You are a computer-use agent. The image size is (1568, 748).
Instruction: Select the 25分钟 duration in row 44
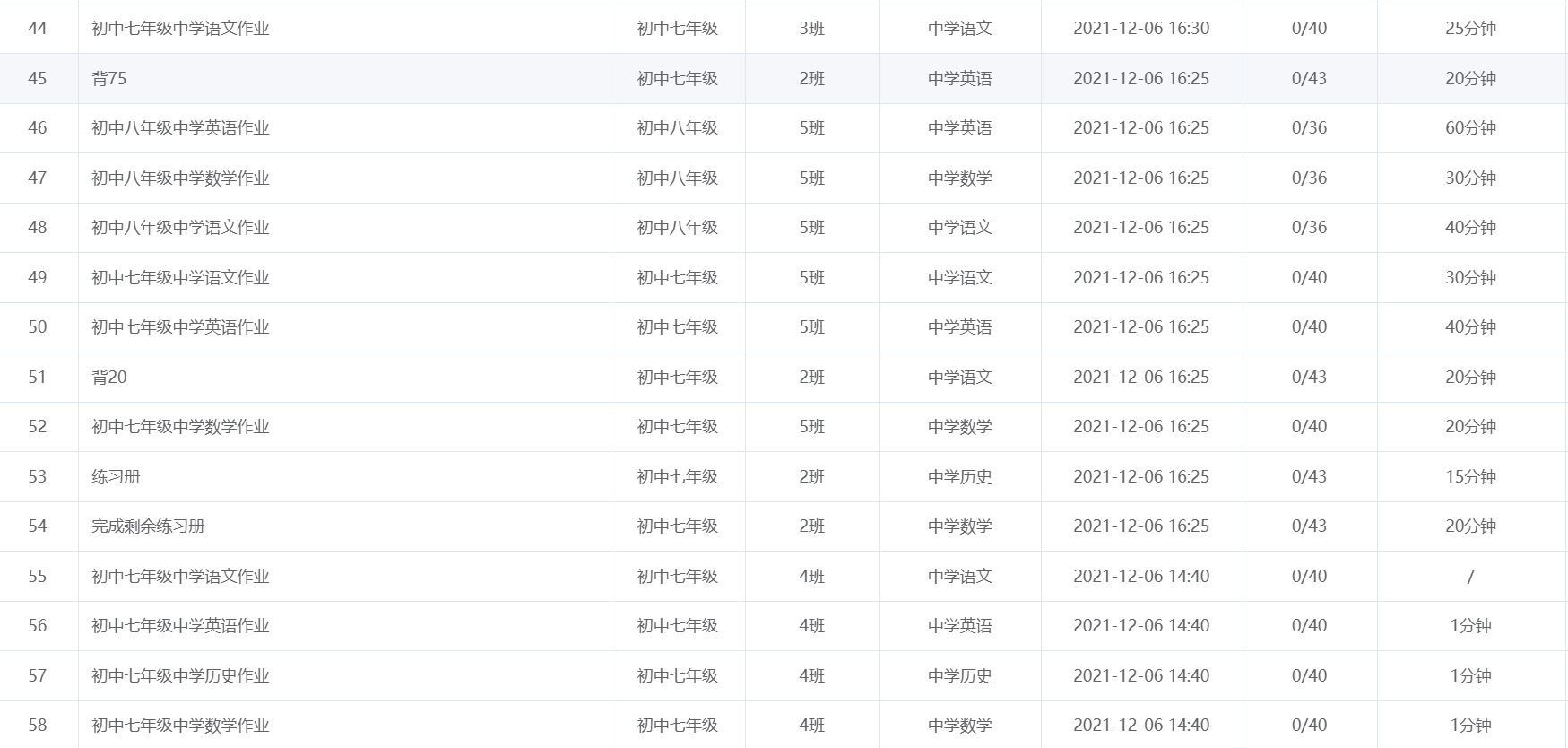(x=1470, y=29)
